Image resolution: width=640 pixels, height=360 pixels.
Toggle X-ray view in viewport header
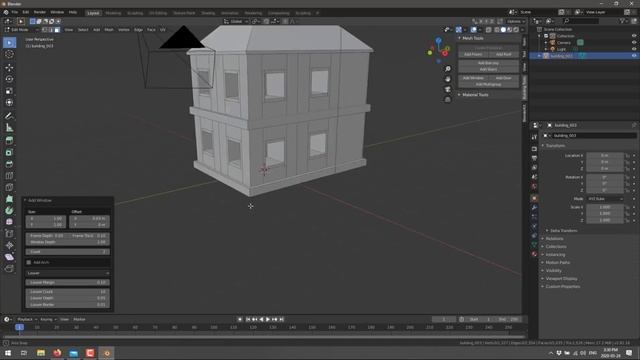(489, 29)
